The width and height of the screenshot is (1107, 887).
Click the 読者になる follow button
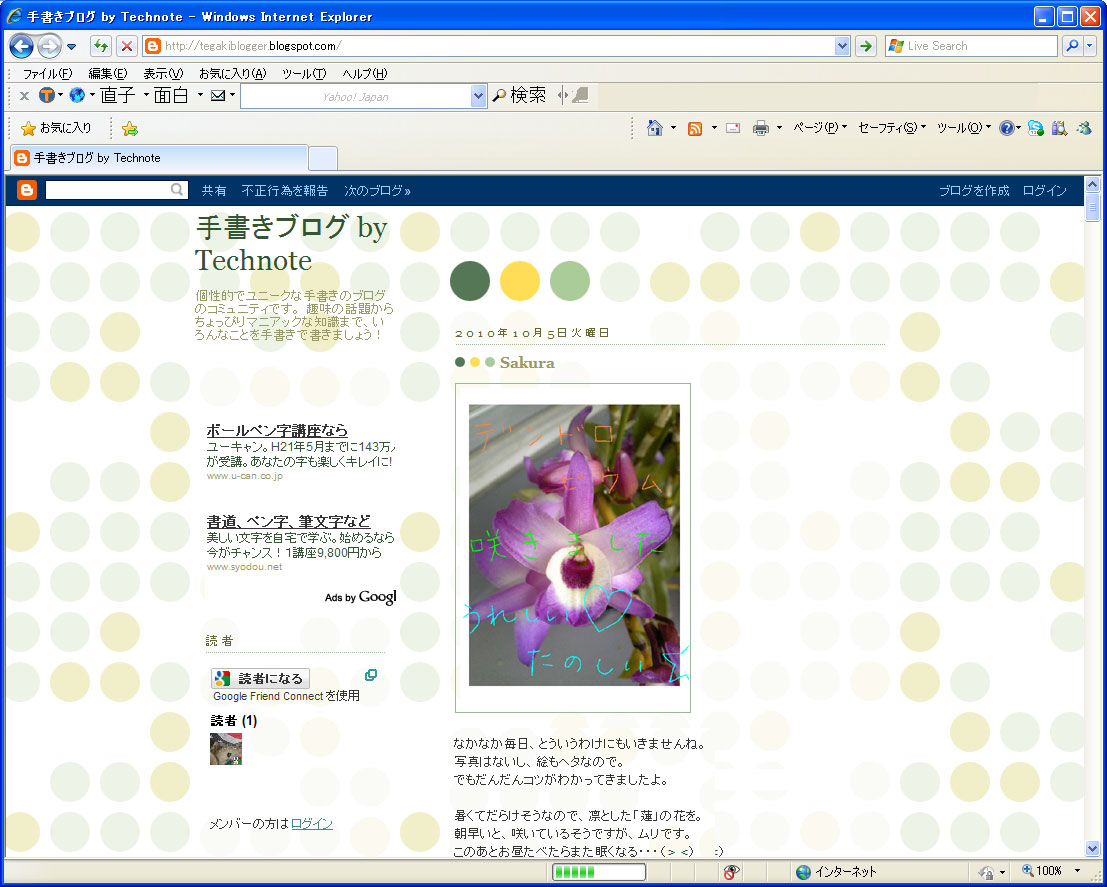click(x=260, y=679)
